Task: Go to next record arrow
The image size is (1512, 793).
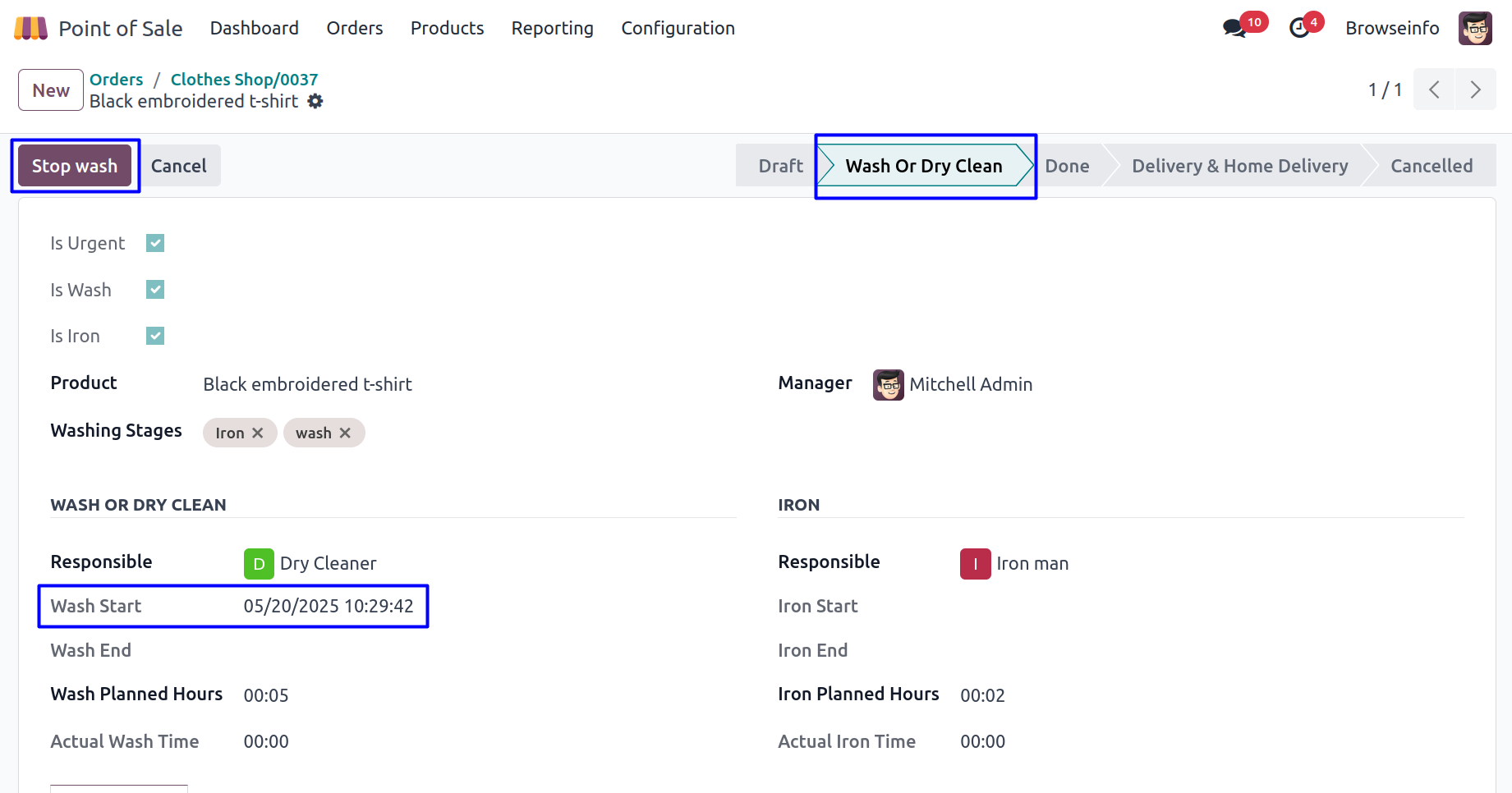Action: pyautogui.click(x=1475, y=89)
